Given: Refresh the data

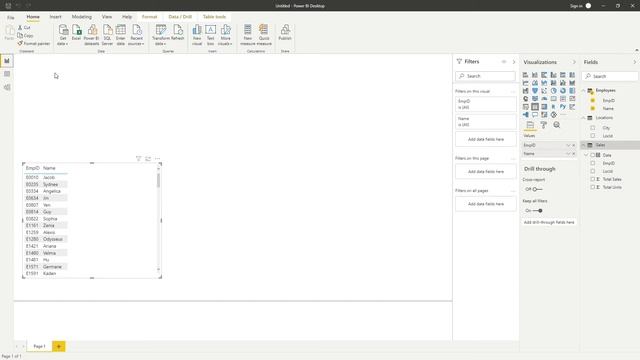Looking at the screenshot, I should coord(178,33).
